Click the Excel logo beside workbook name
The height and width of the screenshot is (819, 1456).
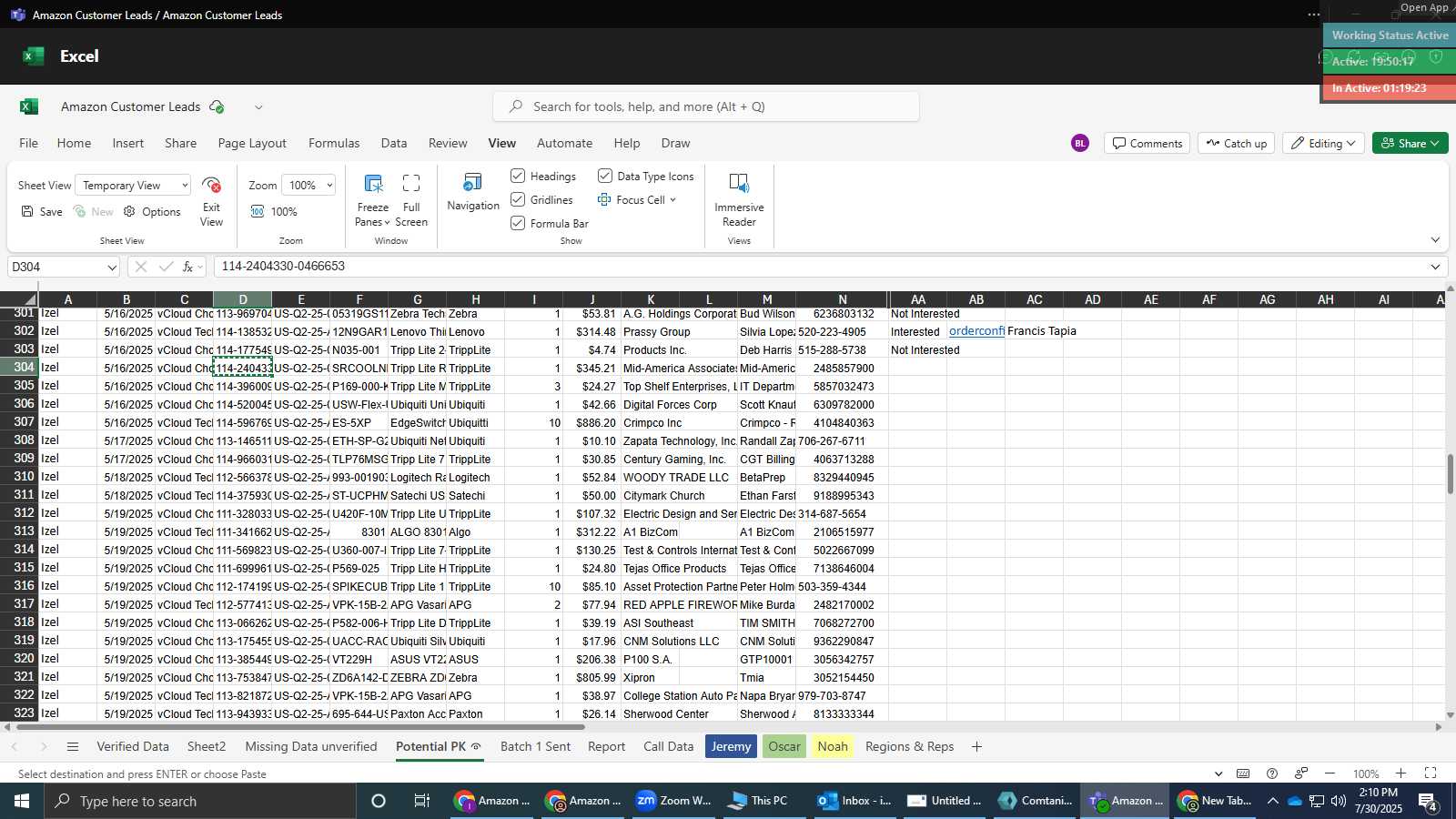click(29, 106)
